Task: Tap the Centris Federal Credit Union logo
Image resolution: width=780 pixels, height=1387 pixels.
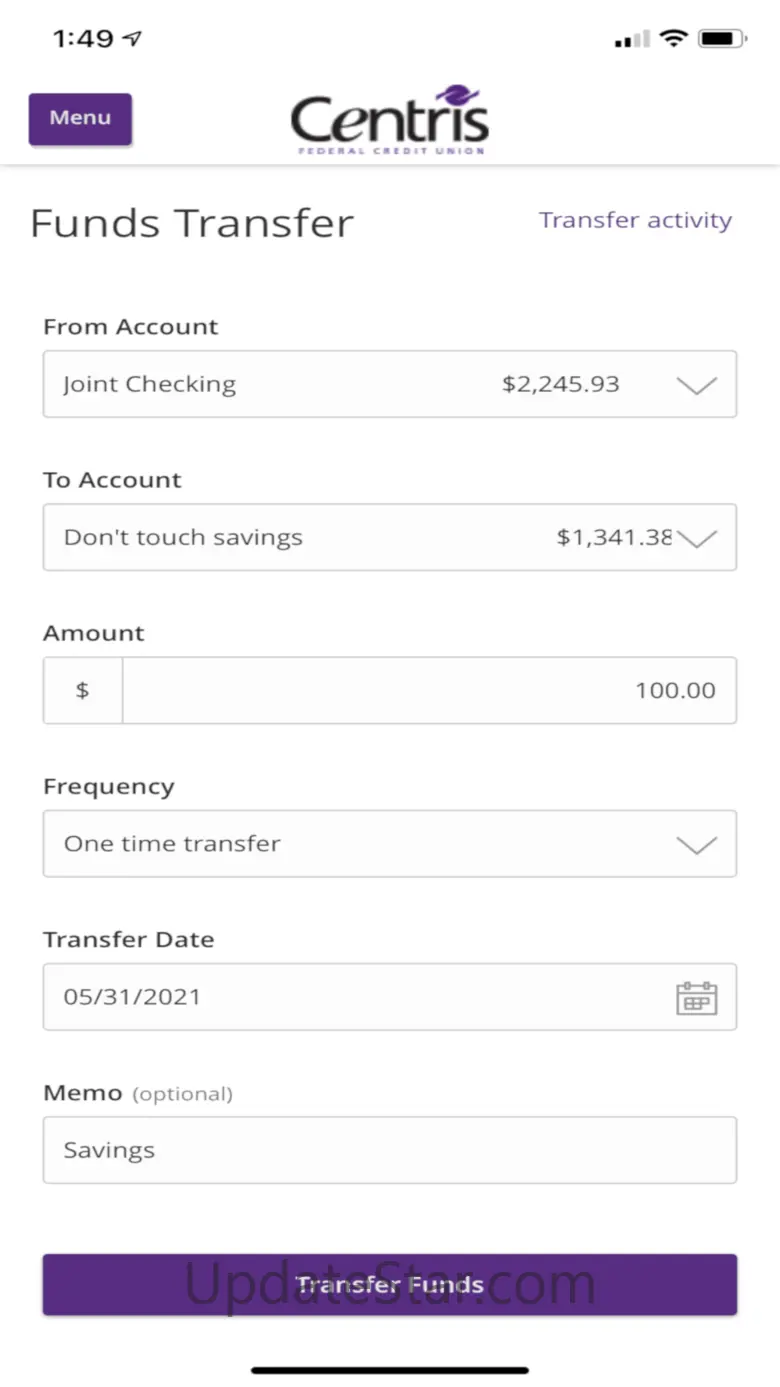Action: point(390,120)
